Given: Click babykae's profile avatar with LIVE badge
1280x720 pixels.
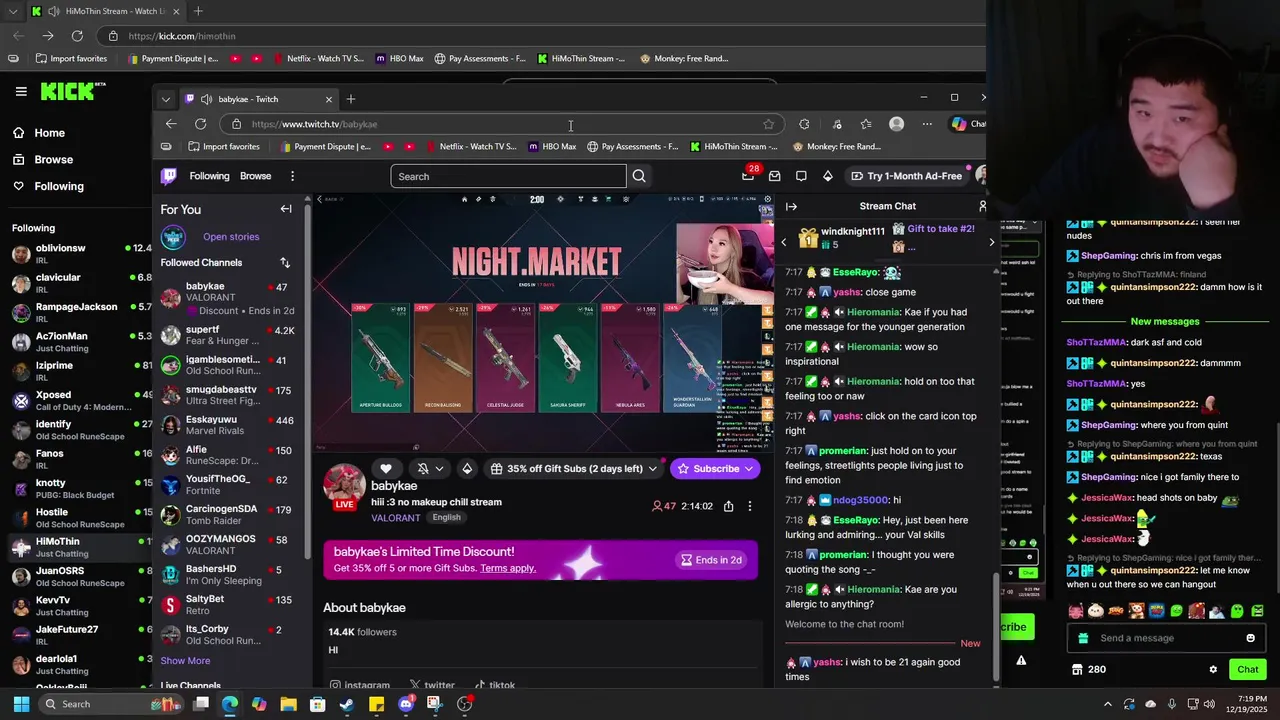Looking at the screenshot, I should 344,487.
